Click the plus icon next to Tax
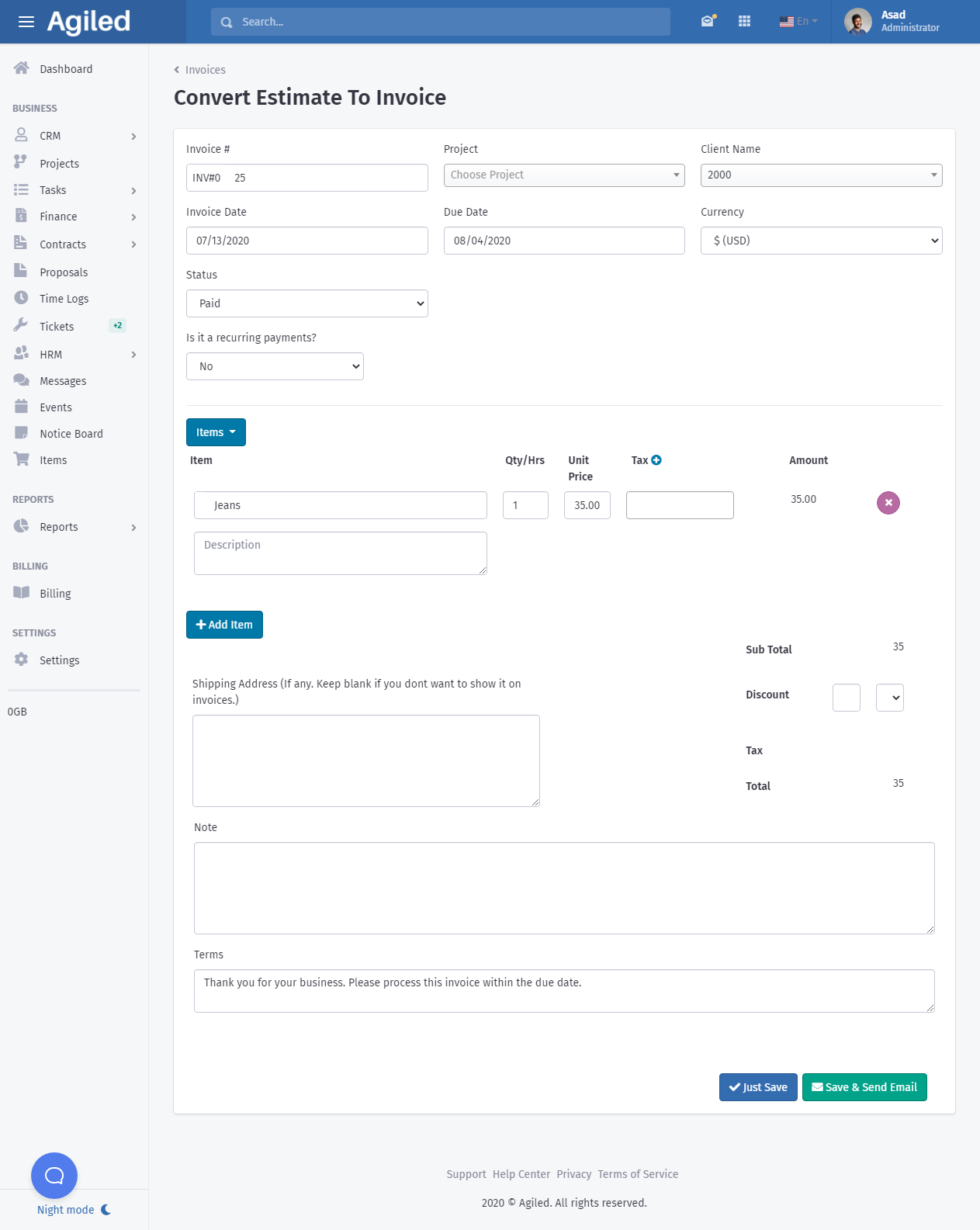The image size is (980, 1230). 656,460
